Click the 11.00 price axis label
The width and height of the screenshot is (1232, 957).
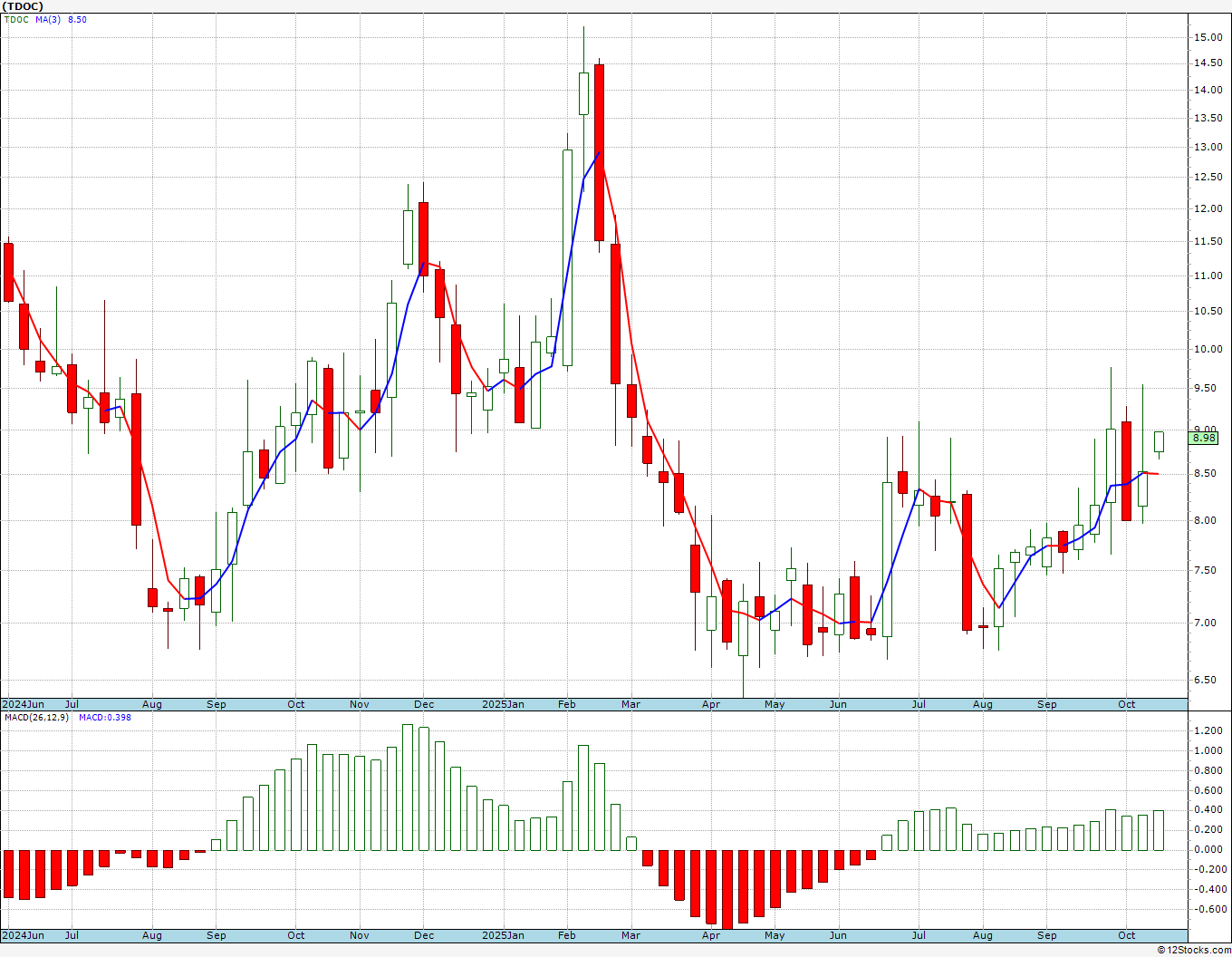1208,275
